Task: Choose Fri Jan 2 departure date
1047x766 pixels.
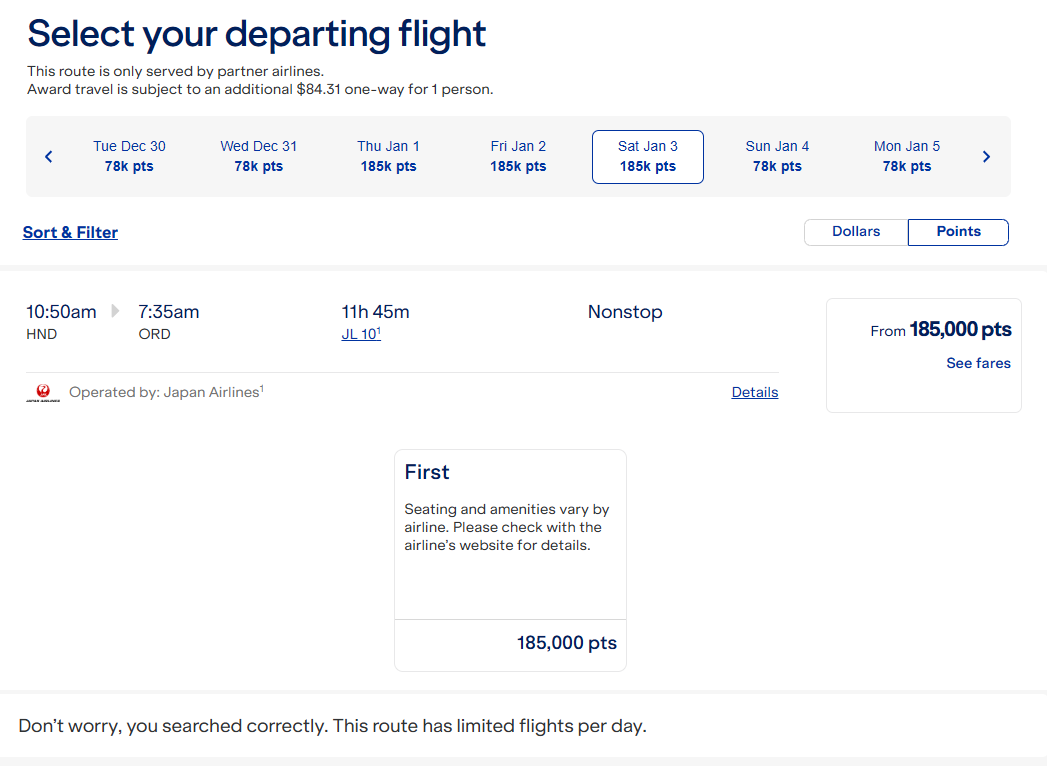Action: tap(518, 157)
